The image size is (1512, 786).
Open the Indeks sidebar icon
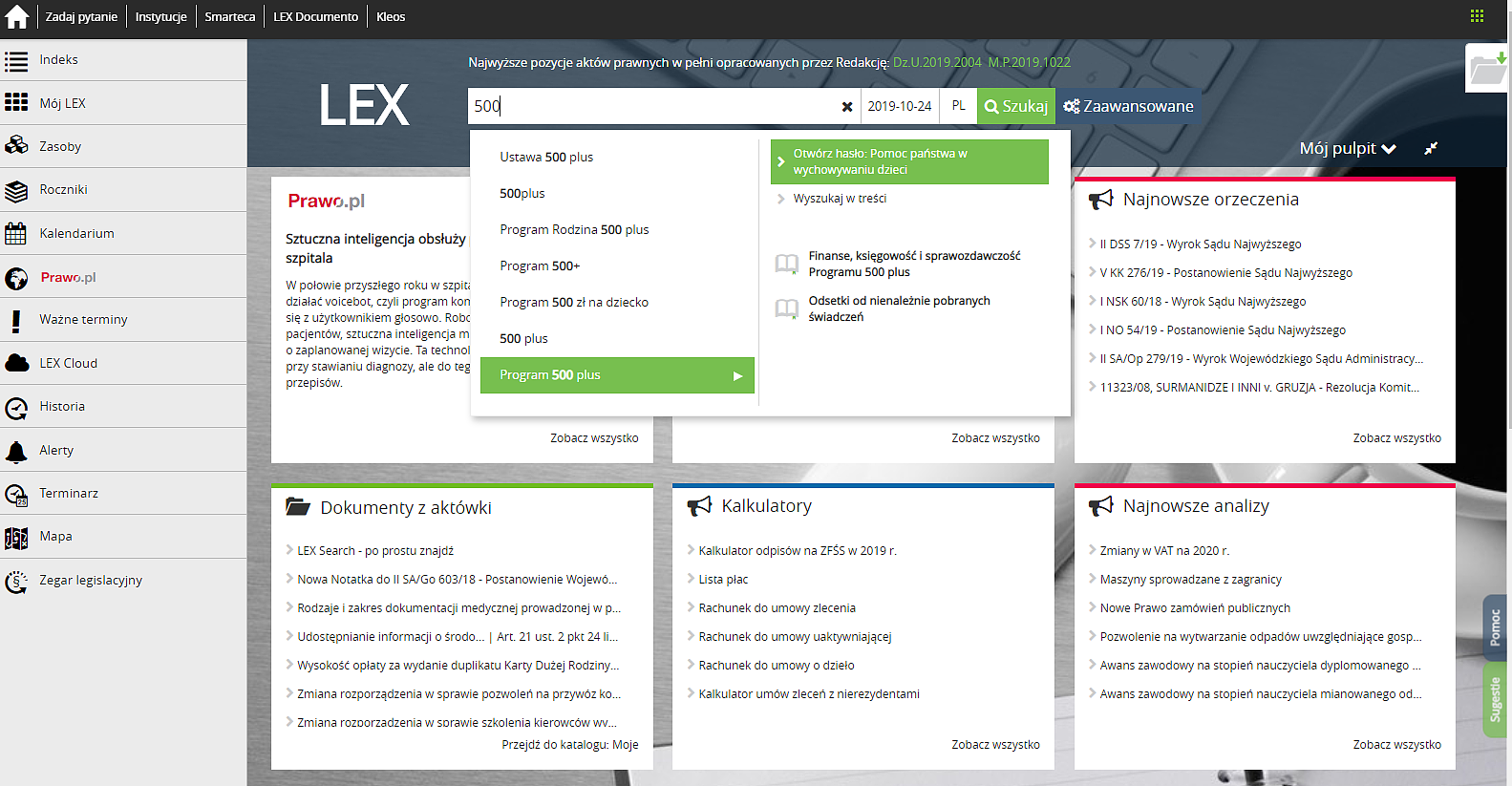tap(16, 61)
